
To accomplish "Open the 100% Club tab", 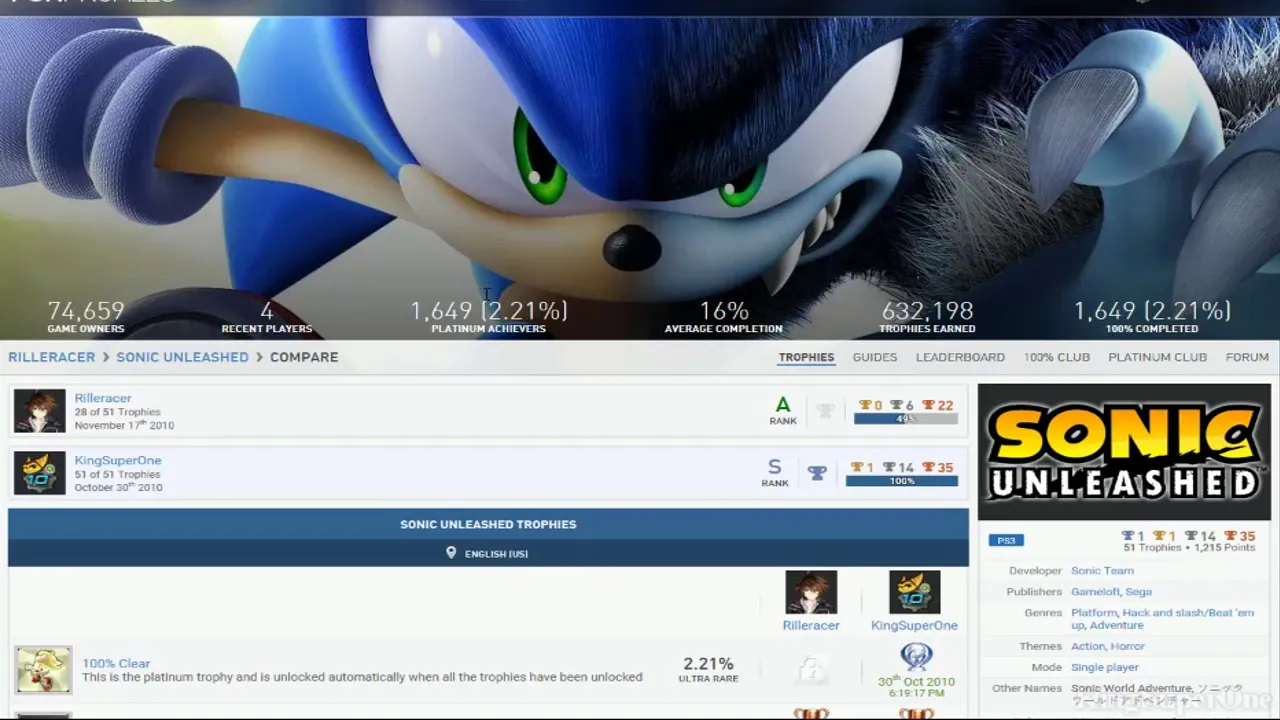I will coord(1056,357).
